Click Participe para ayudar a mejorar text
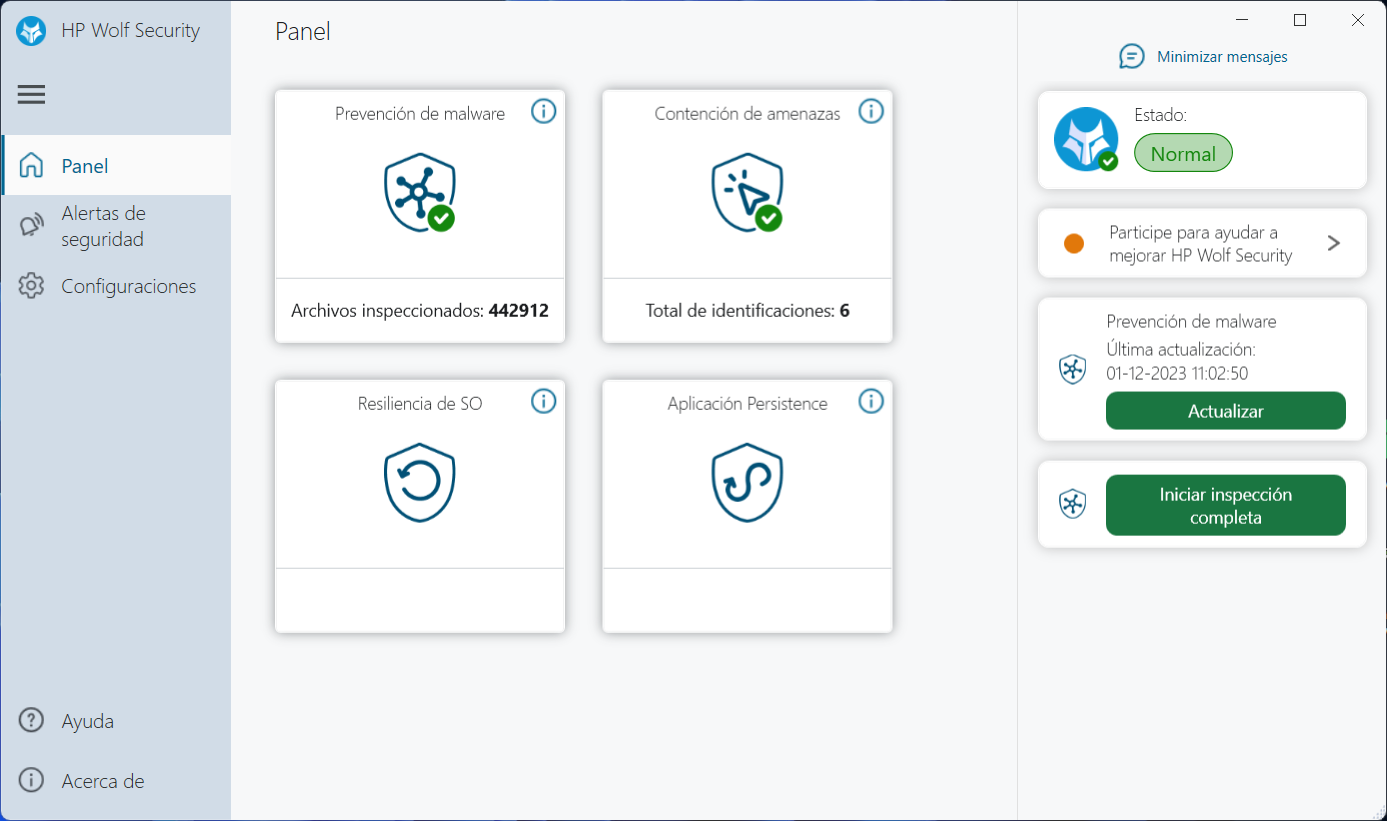1387x821 pixels. click(x=1200, y=244)
